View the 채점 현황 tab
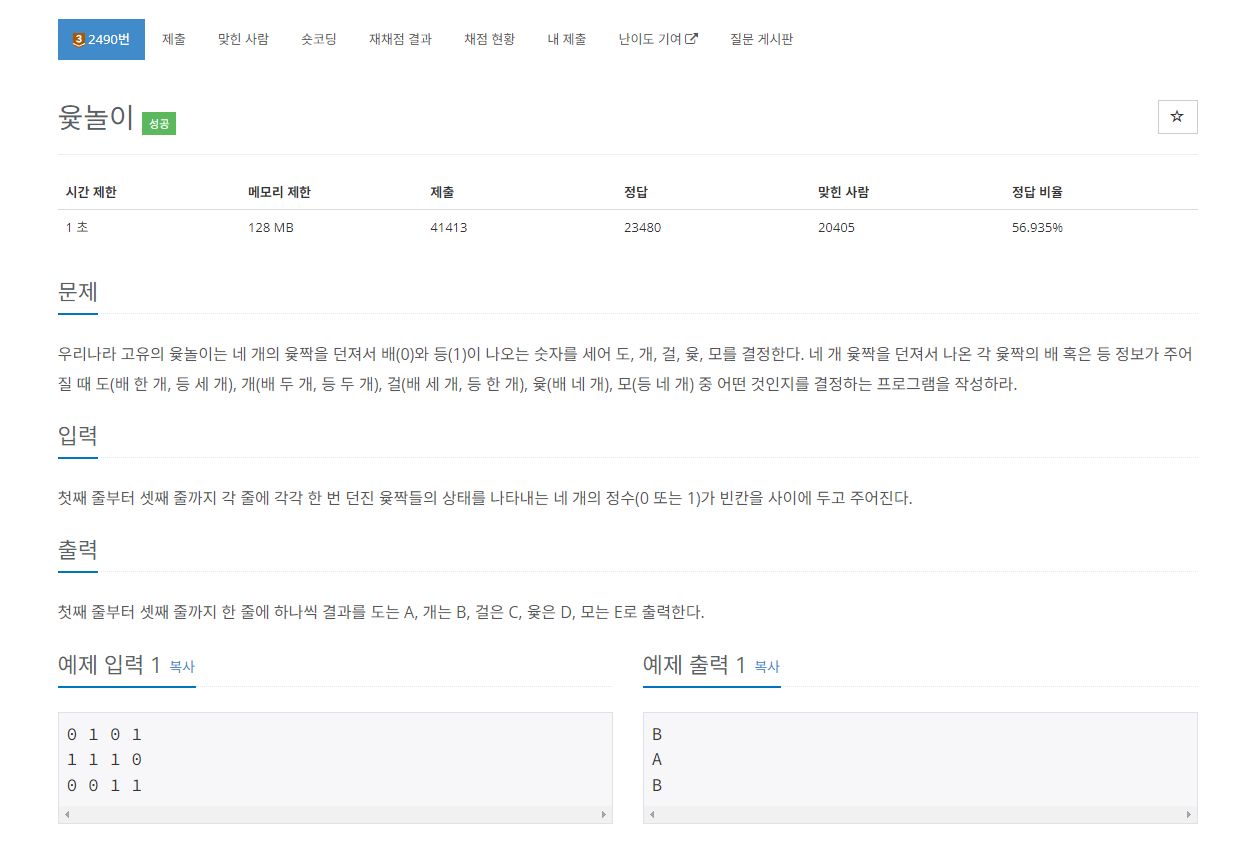The image size is (1238, 848). [x=490, y=40]
